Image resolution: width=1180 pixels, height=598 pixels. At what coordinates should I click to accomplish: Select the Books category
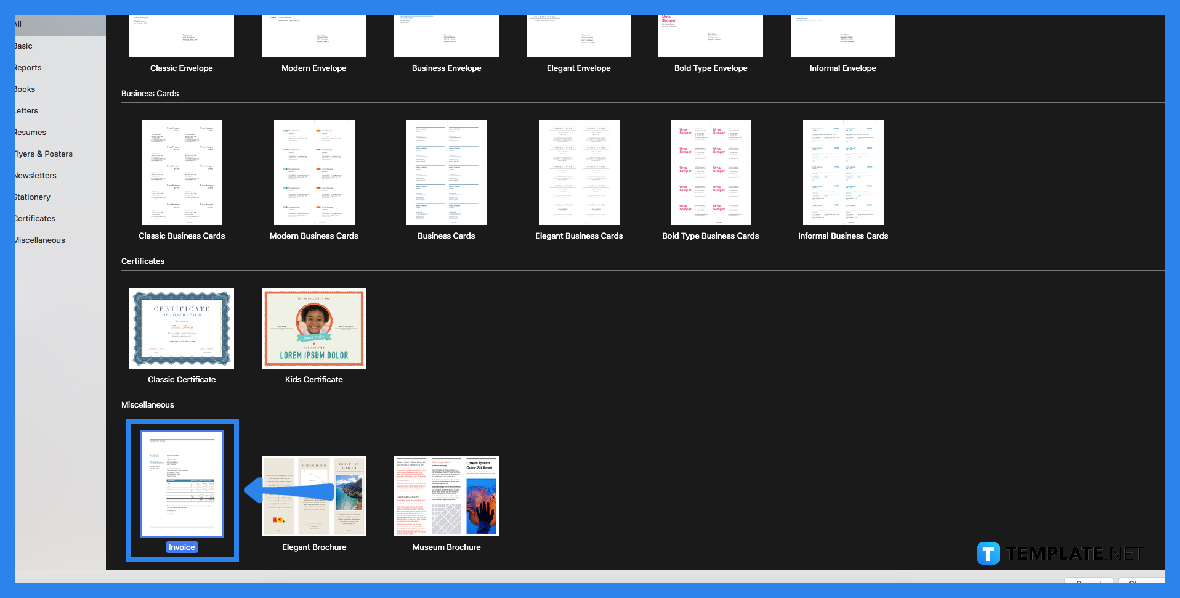[x=30, y=88]
